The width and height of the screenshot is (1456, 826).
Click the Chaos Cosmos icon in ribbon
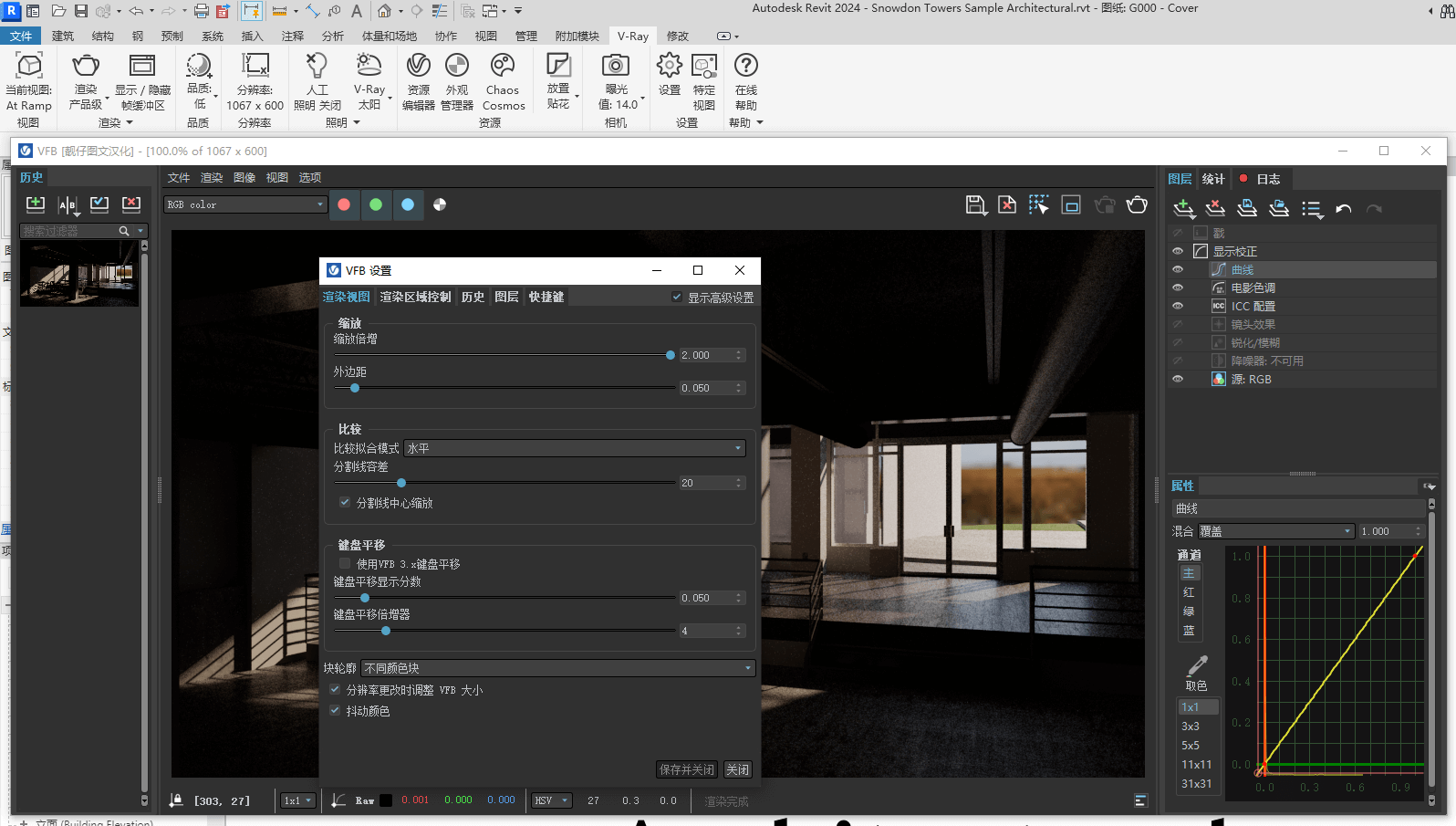pos(503,81)
